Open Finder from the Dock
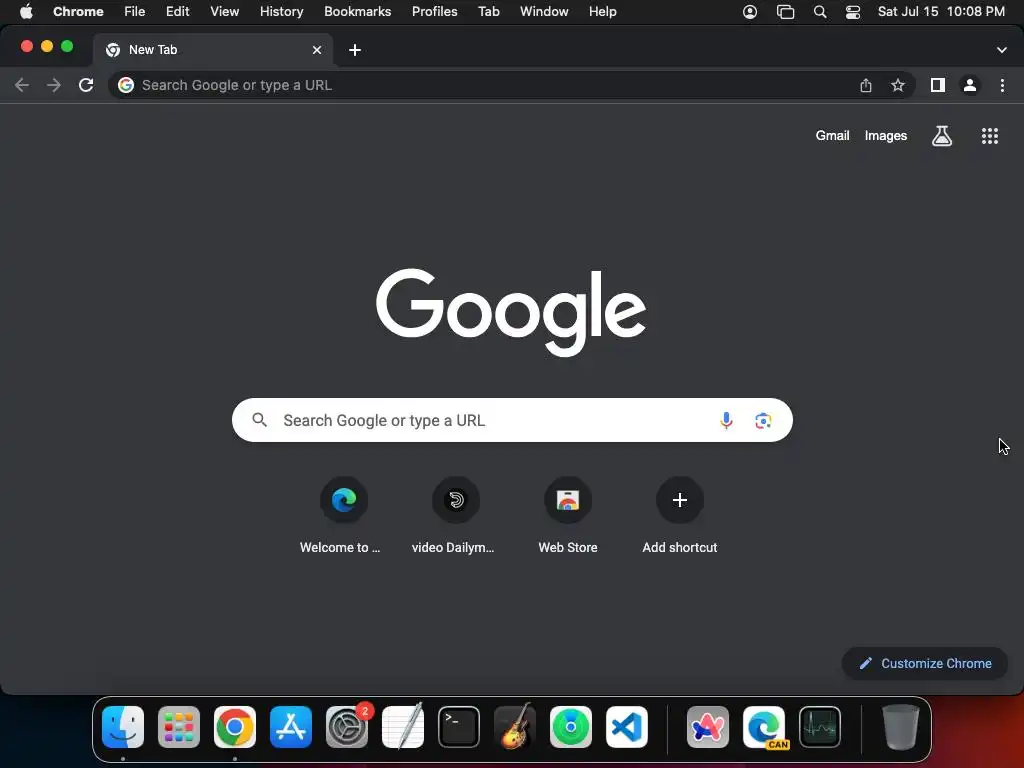This screenshot has width=1024, height=768. coord(123,727)
